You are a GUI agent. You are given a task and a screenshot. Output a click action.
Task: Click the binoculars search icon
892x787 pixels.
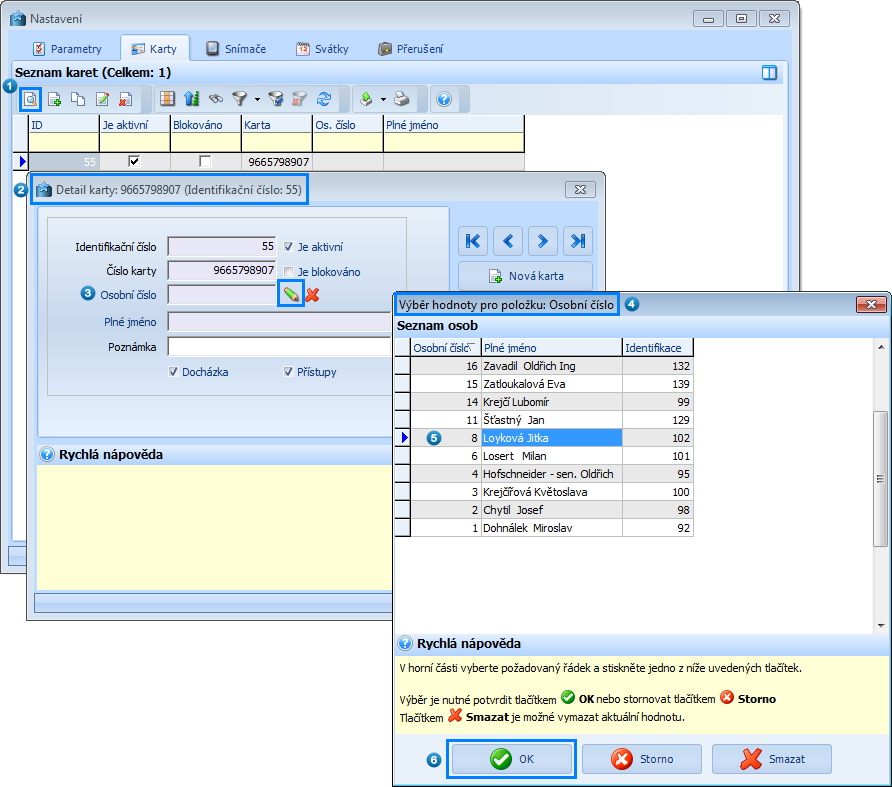coord(216,99)
